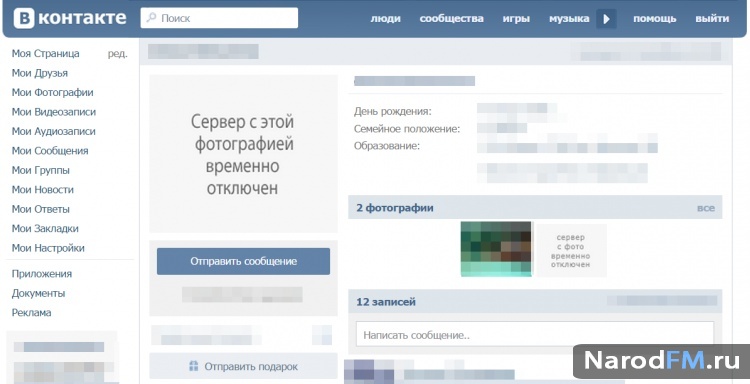Go to Мои Новости
The height and width of the screenshot is (384, 750).
[43, 189]
